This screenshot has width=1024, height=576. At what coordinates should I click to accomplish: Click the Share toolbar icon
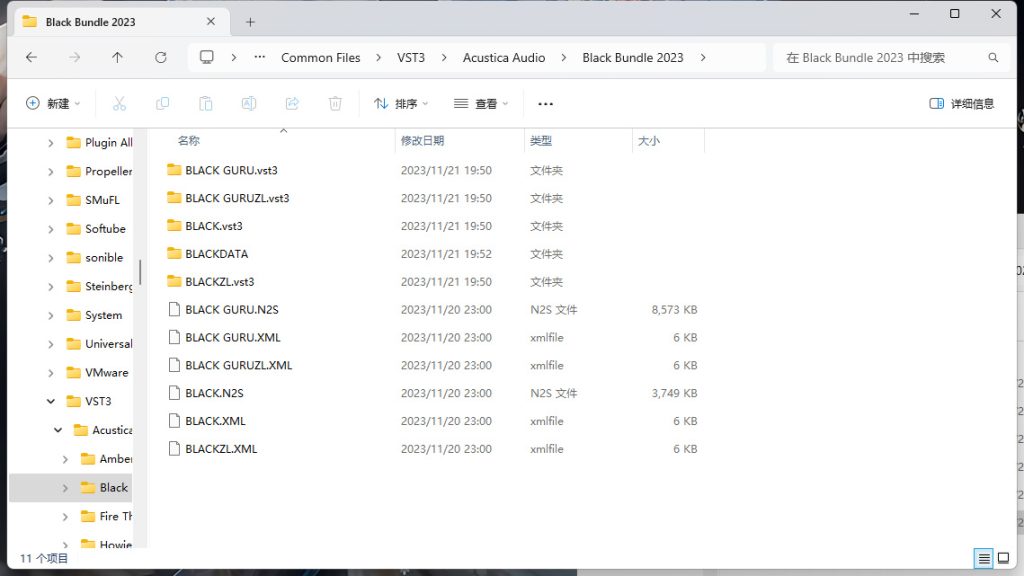292,103
